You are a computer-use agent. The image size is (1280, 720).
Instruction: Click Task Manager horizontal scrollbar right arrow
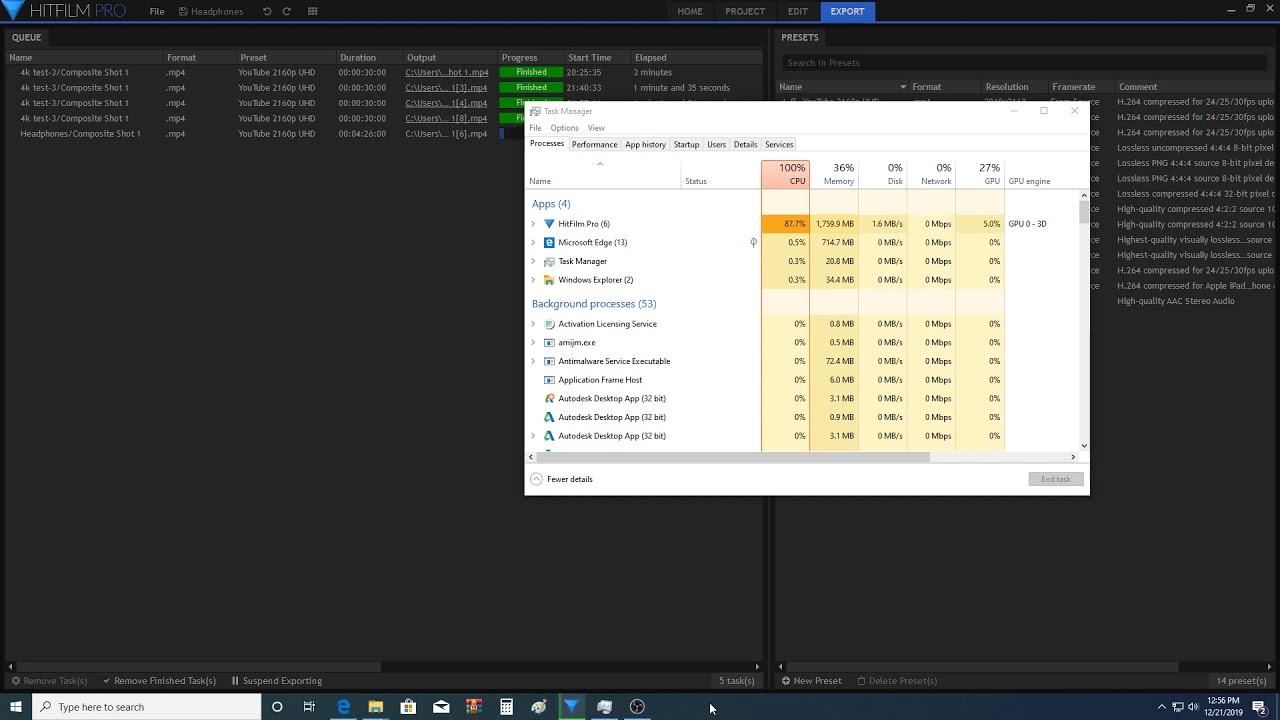[1073, 457]
